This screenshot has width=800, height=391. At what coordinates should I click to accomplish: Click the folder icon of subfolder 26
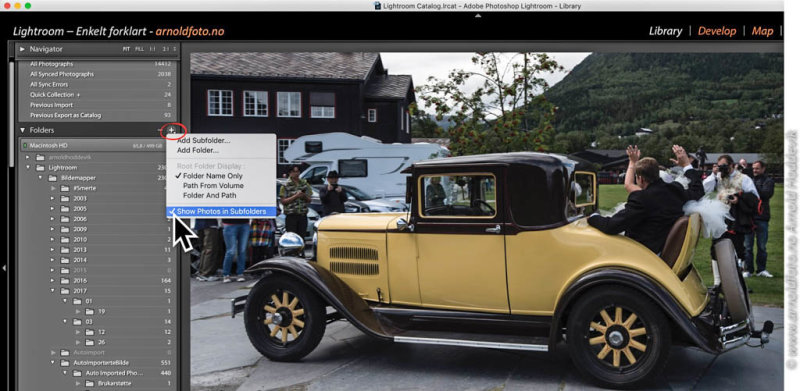pos(90,342)
